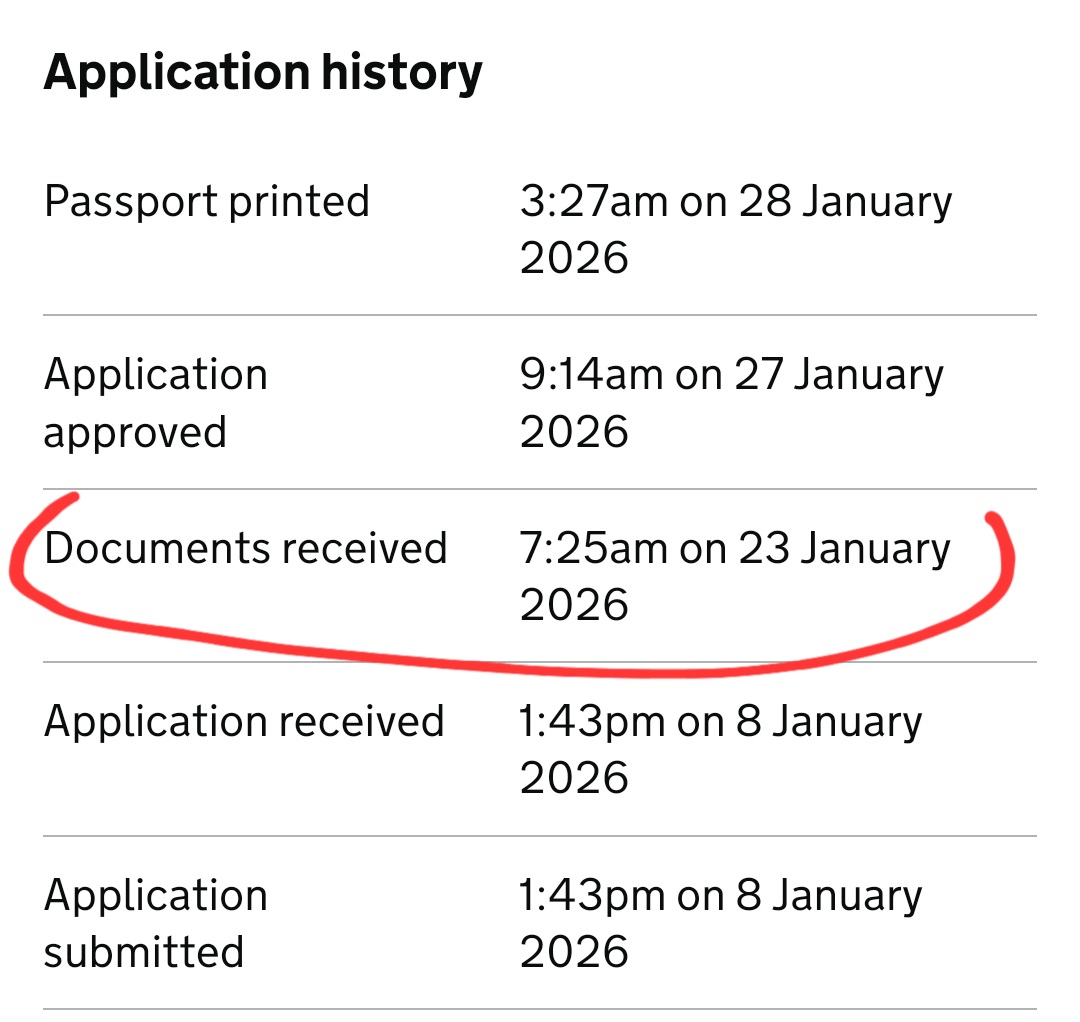The image size is (1080, 1022).
Task: Click the 3:27am on 28 January timestamp
Action: tap(735, 201)
